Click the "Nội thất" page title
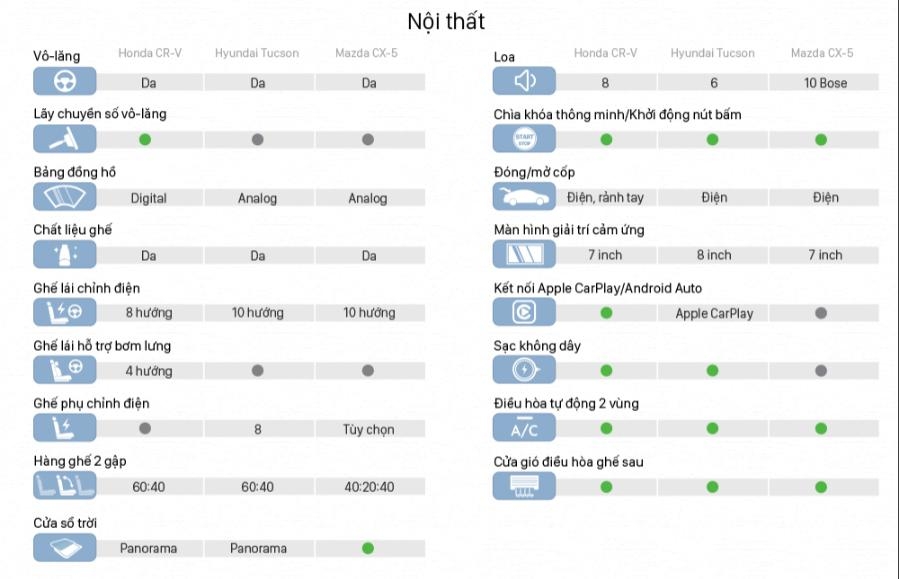This screenshot has height=579, width=899. [x=446, y=21]
